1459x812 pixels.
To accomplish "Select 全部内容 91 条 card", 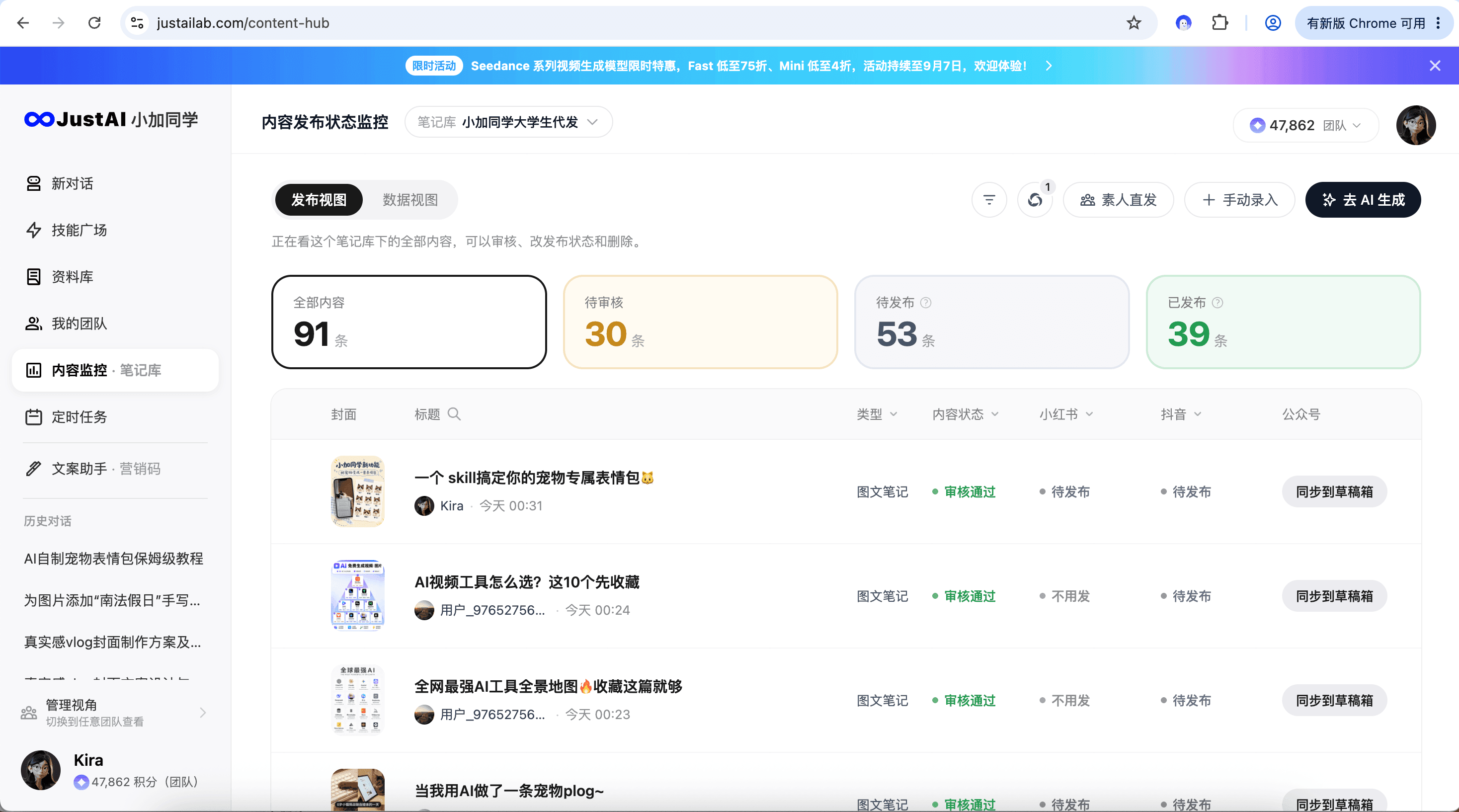I will point(409,322).
